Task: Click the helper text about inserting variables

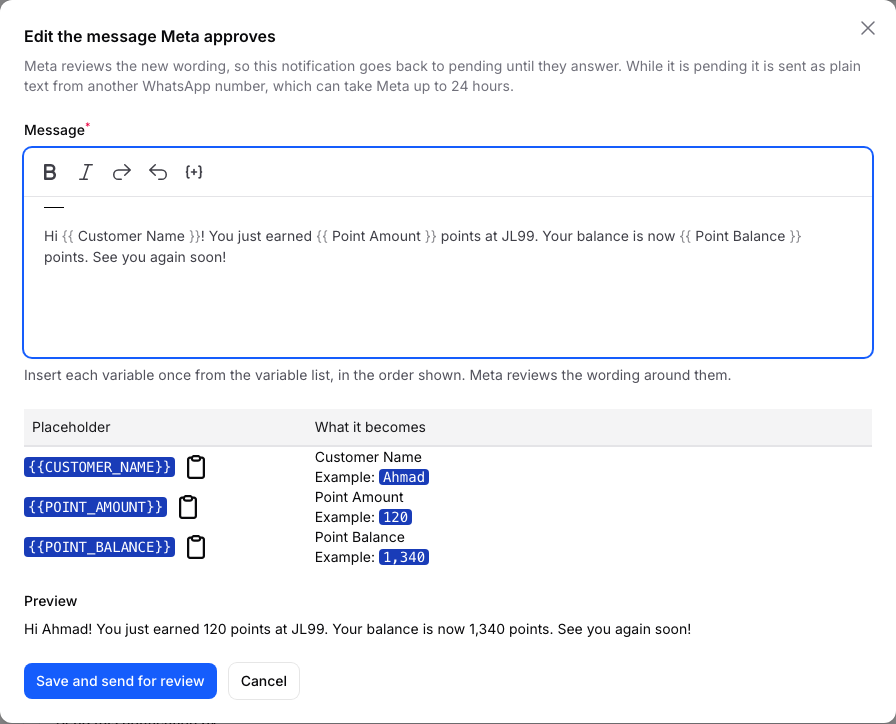Action: pyautogui.click(x=377, y=375)
